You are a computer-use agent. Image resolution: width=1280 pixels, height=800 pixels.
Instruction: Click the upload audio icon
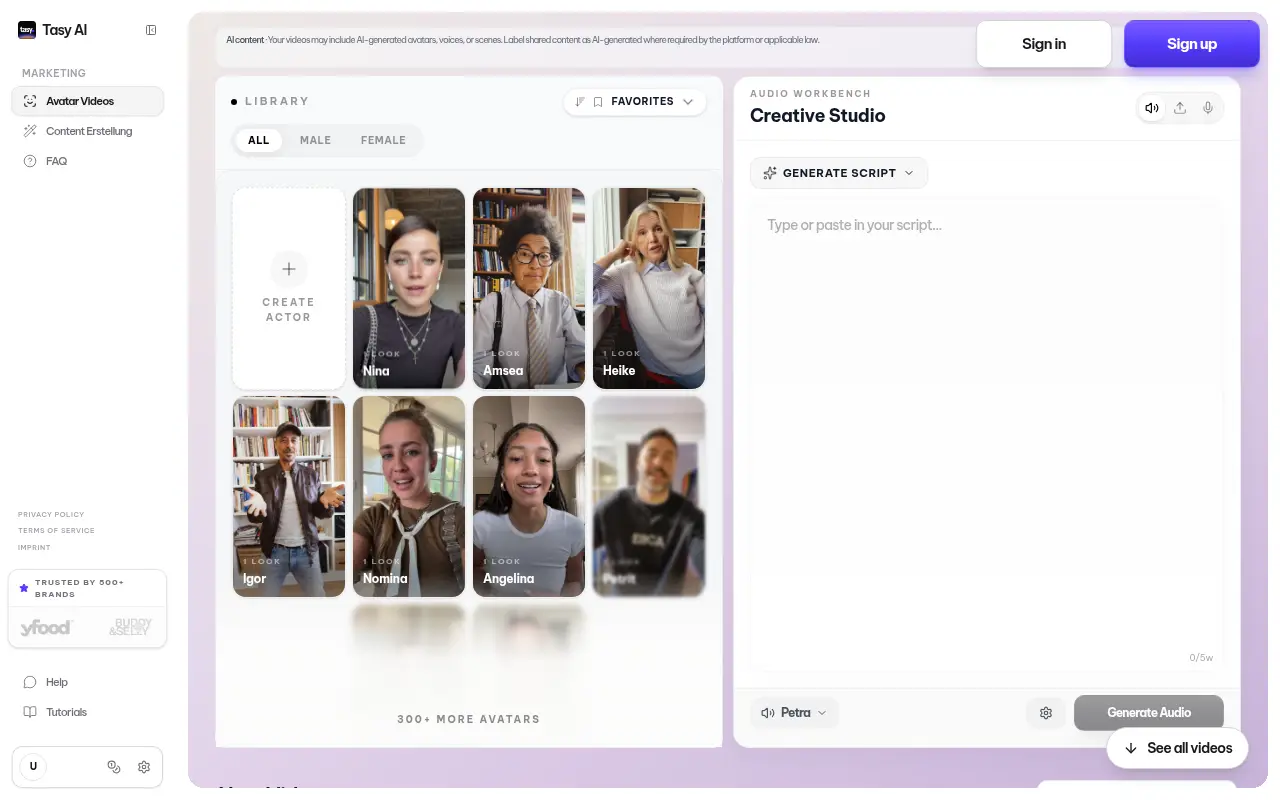click(x=1180, y=108)
